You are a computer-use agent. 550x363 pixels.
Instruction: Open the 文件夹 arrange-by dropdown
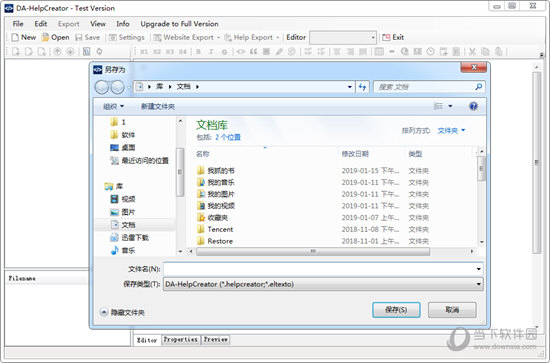tap(451, 130)
